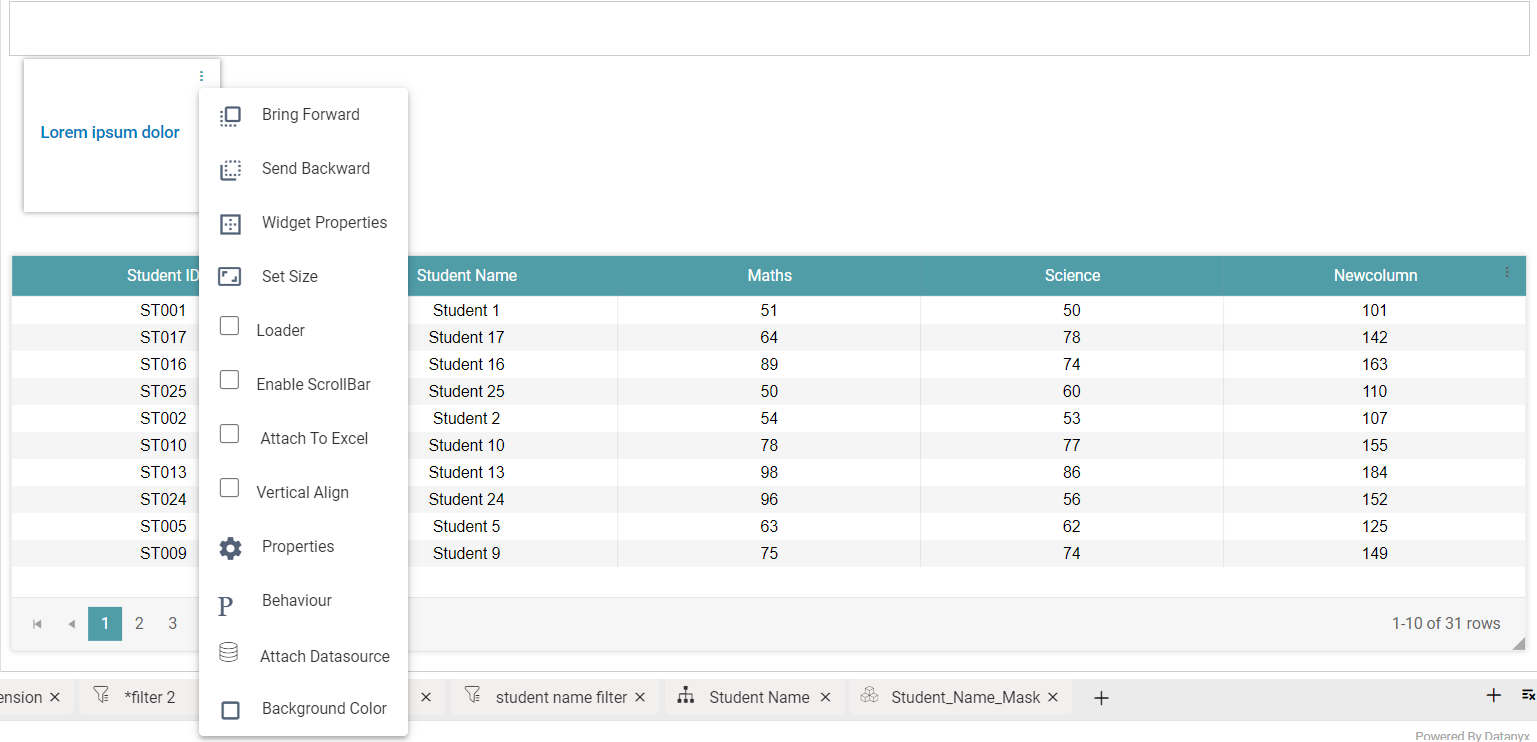
Task: Close the student name filter tab
Action: coord(640,698)
